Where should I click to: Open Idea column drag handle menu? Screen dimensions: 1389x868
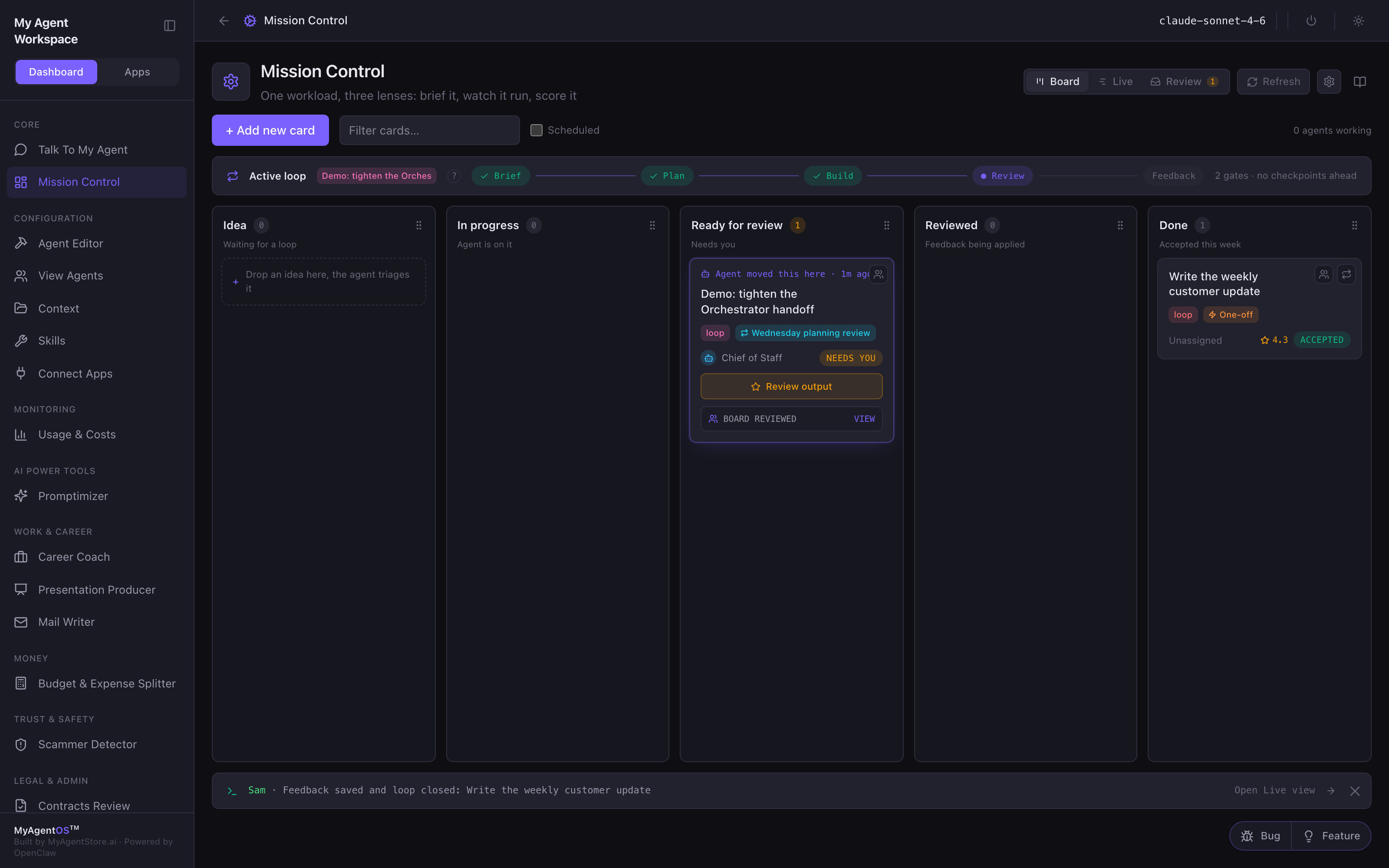point(418,226)
